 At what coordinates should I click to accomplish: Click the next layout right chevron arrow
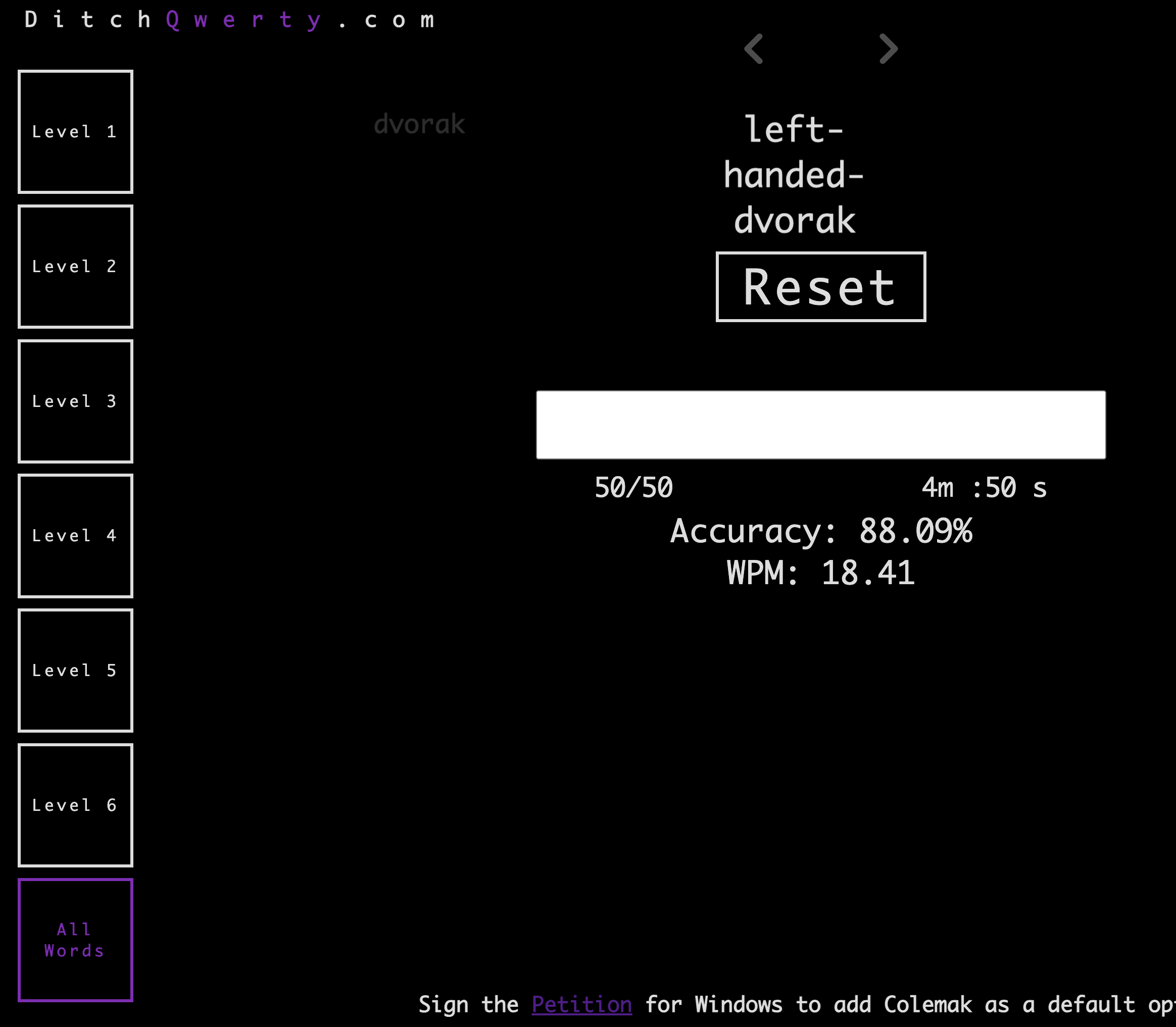click(889, 48)
